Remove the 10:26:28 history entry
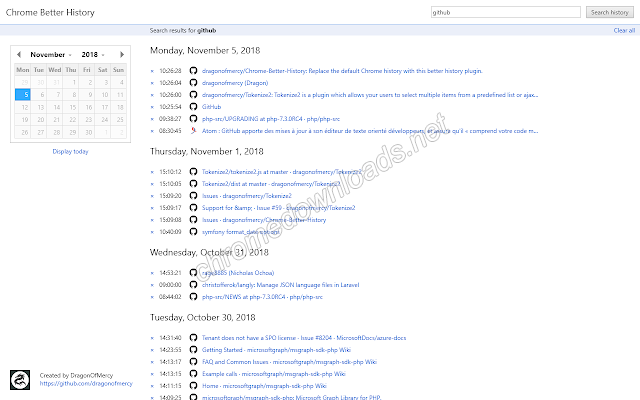 coord(152,71)
